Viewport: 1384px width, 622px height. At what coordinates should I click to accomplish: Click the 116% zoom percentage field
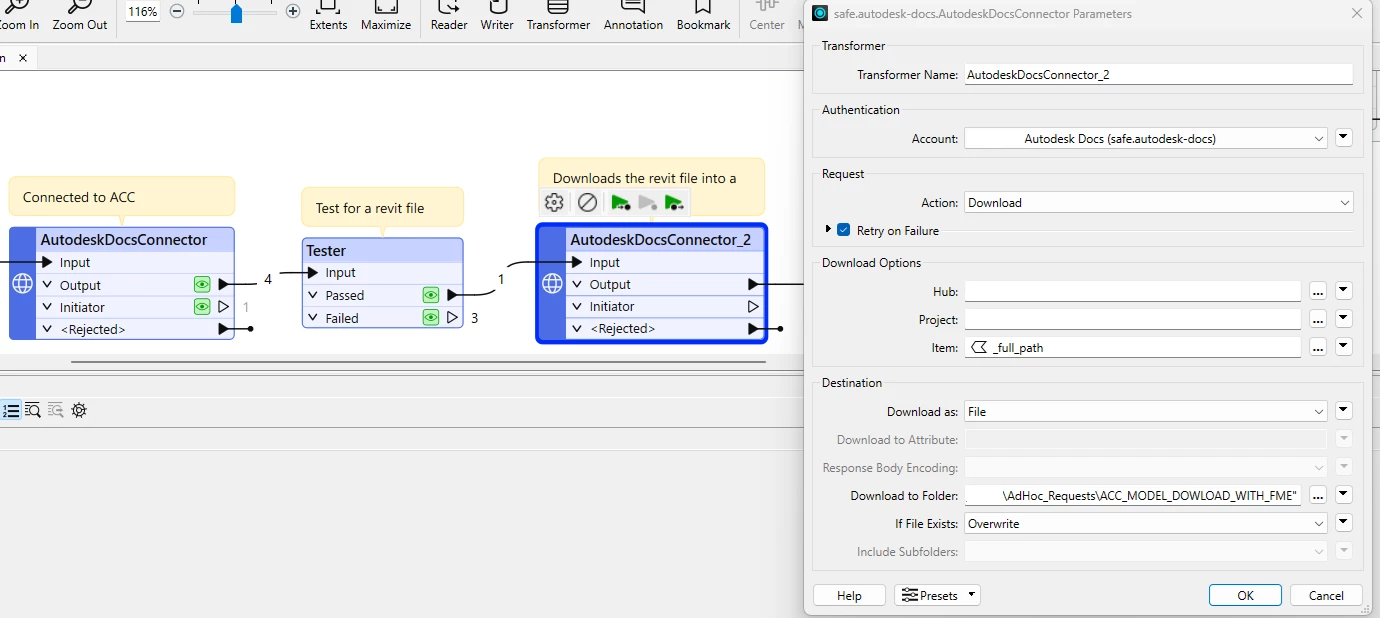143,12
